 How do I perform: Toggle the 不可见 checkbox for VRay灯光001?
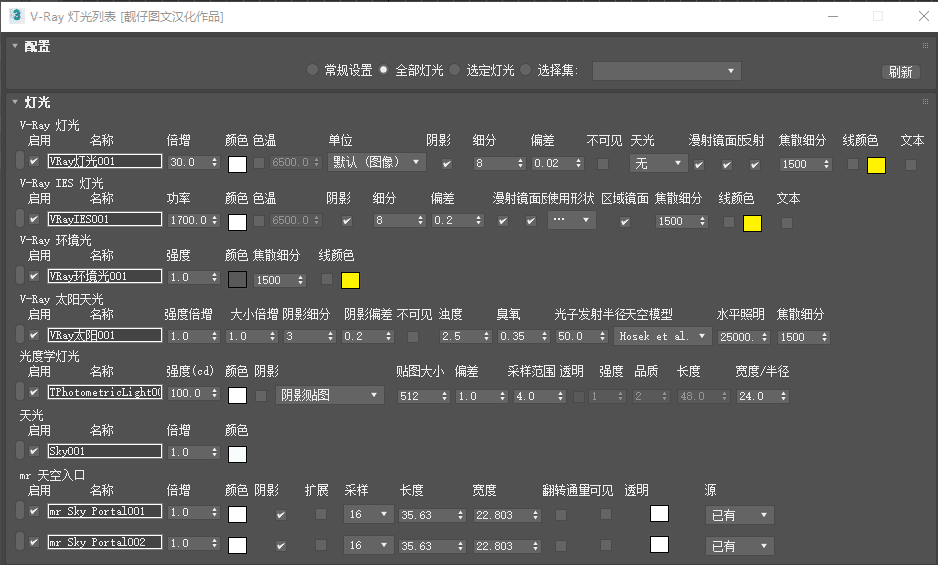(x=603, y=163)
